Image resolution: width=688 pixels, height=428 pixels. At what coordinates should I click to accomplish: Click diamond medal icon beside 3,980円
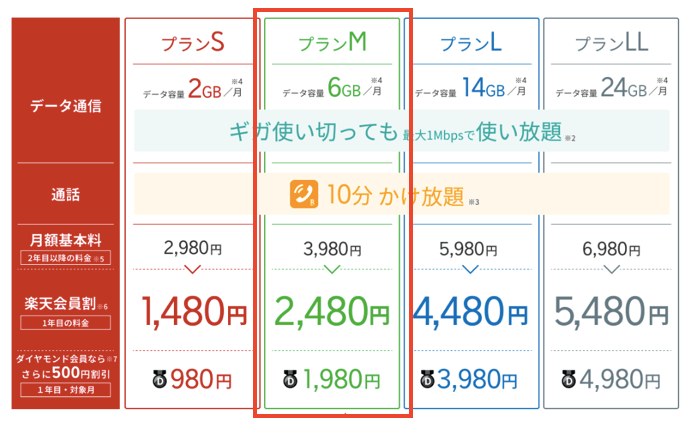[427, 379]
